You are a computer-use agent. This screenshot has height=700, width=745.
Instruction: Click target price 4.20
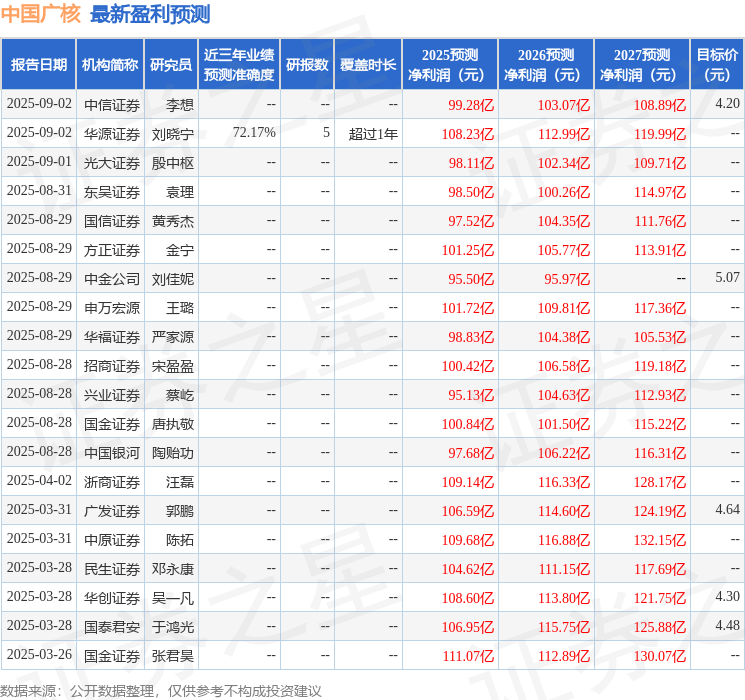pyautogui.click(x=727, y=104)
